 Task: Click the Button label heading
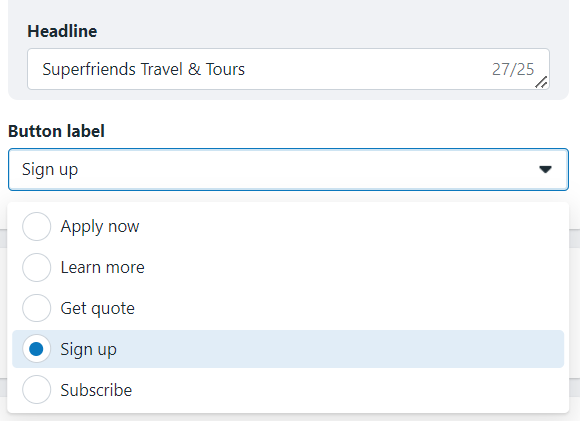[x=57, y=131]
